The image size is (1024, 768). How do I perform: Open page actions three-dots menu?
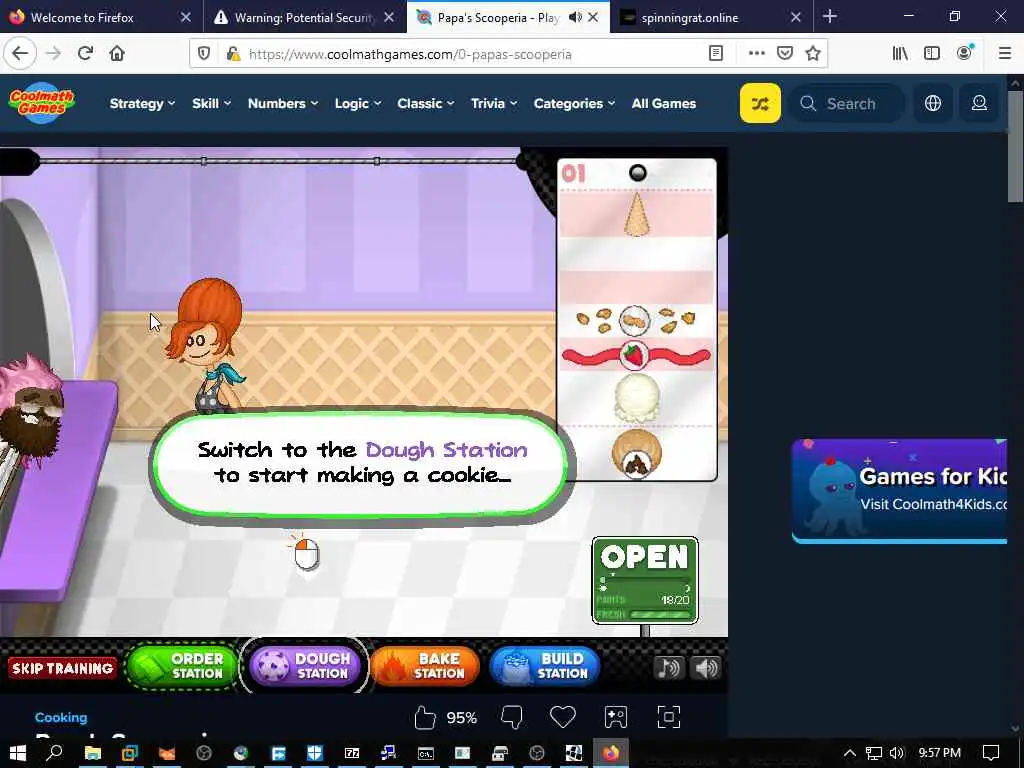tap(756, 54)
